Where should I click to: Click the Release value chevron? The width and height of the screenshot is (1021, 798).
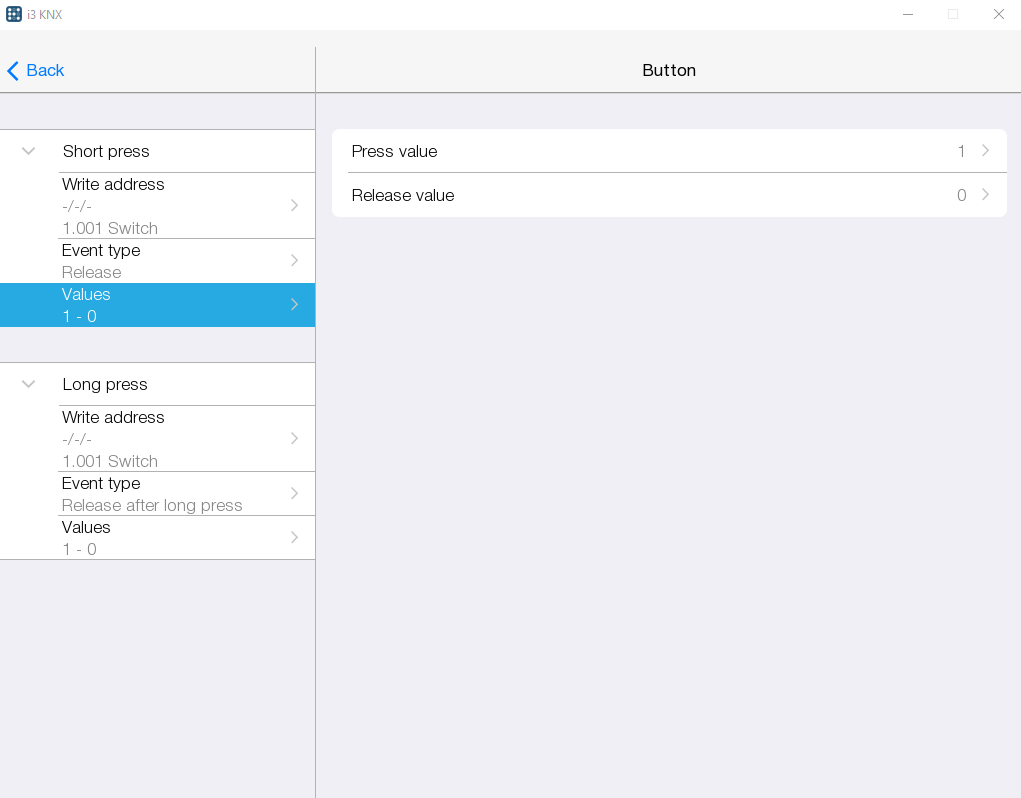tap(985, 195)
